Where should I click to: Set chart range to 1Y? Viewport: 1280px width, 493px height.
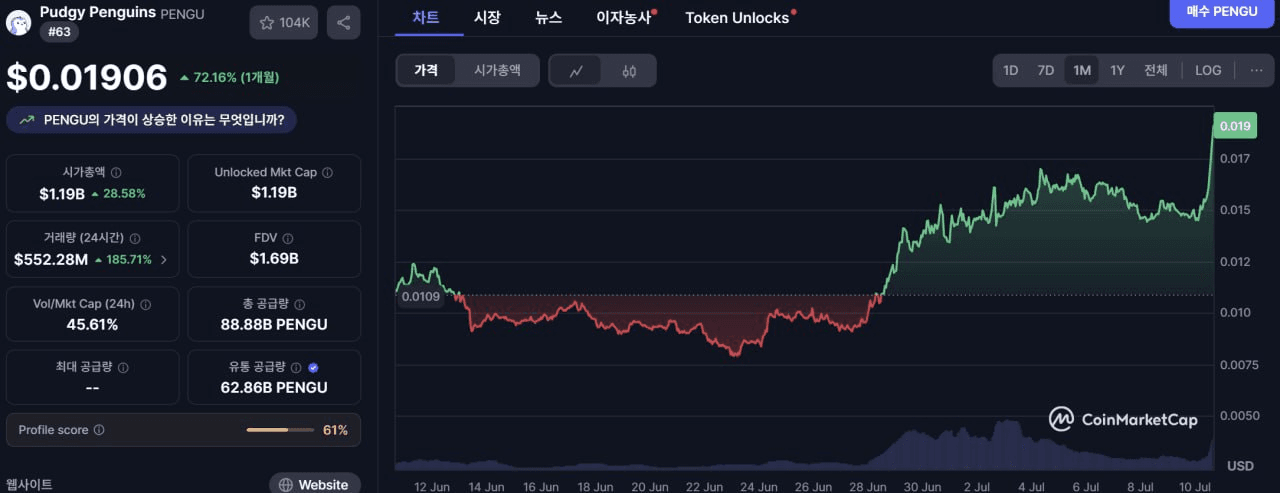1117,70
